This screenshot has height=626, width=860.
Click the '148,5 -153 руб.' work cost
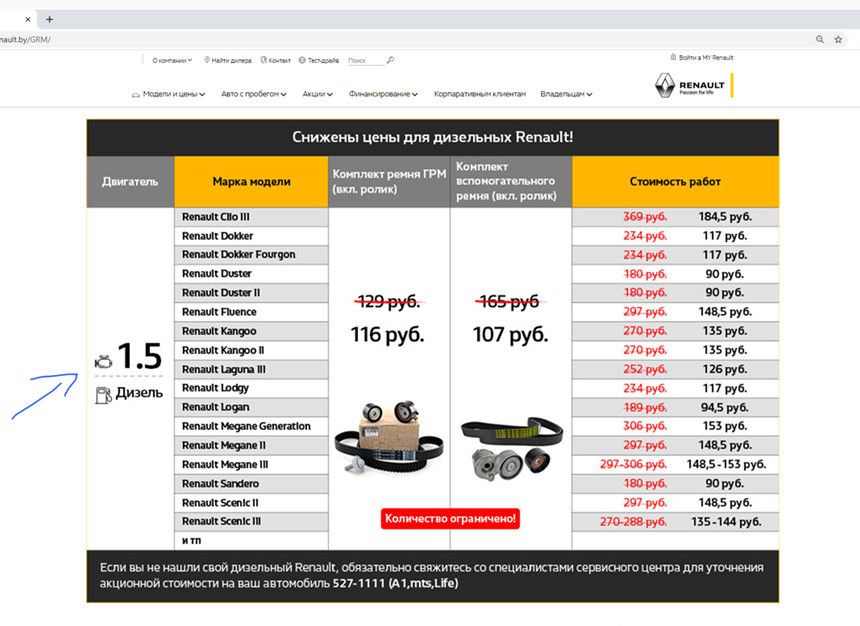pyautogui.click(x=726, y=465)
